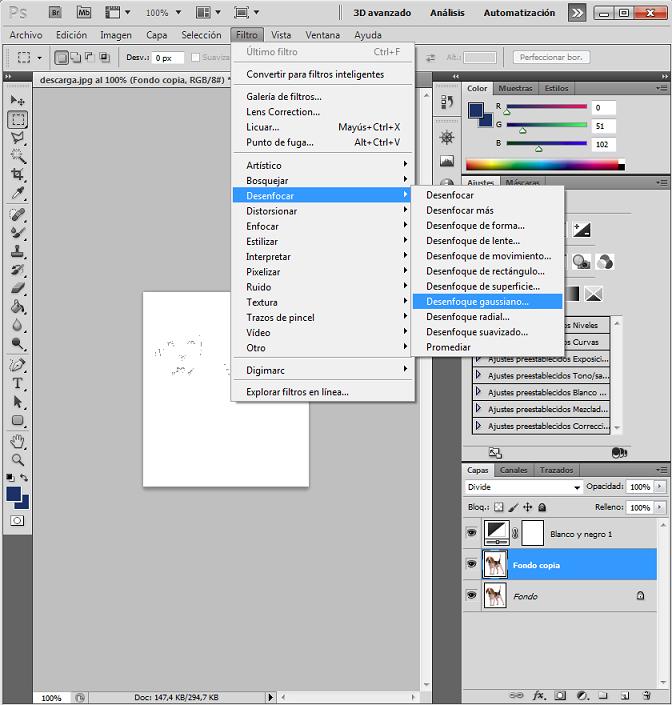The image size is (672, 705).
Task: Choose Desenfoque gaussiano from the submenu
Action: point(478,301)
